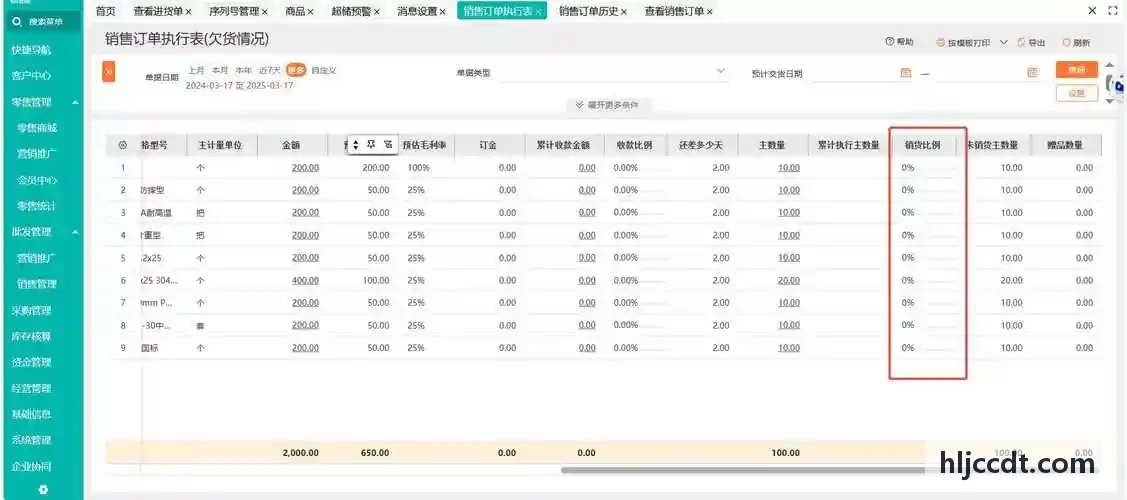Viewport: 1127px width, 500px height.
Task: Switch to the 查看销售订单 tab
Action: [x=674, y=11]
